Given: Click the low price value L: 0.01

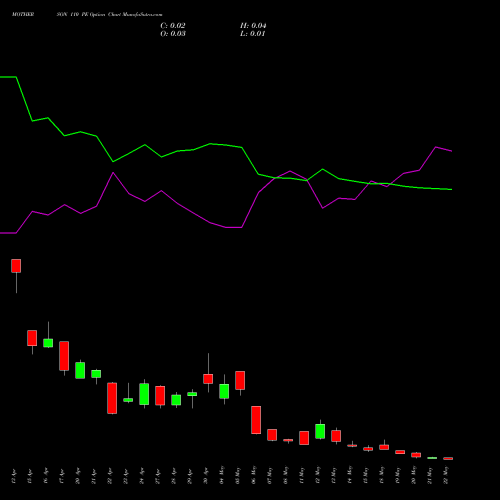Looking at the screenshot, I should click(x=253, y=34).
